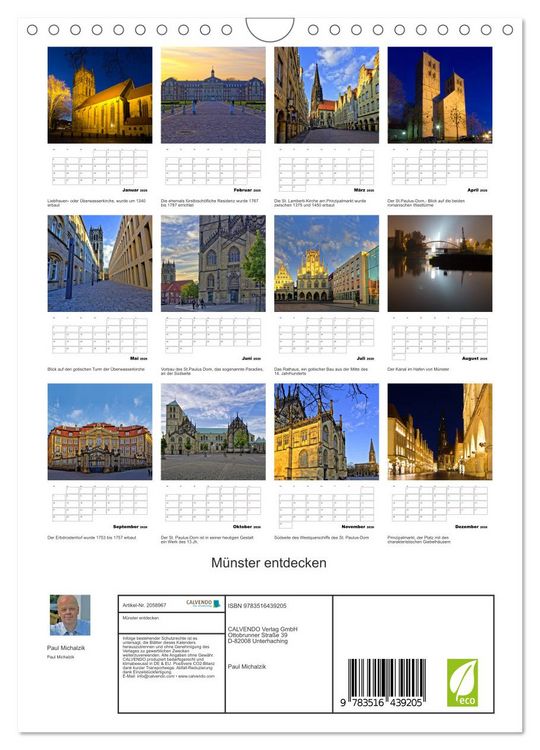Click the September month label
The height and width of the screenshot is (750, 540).
(130, 527)
